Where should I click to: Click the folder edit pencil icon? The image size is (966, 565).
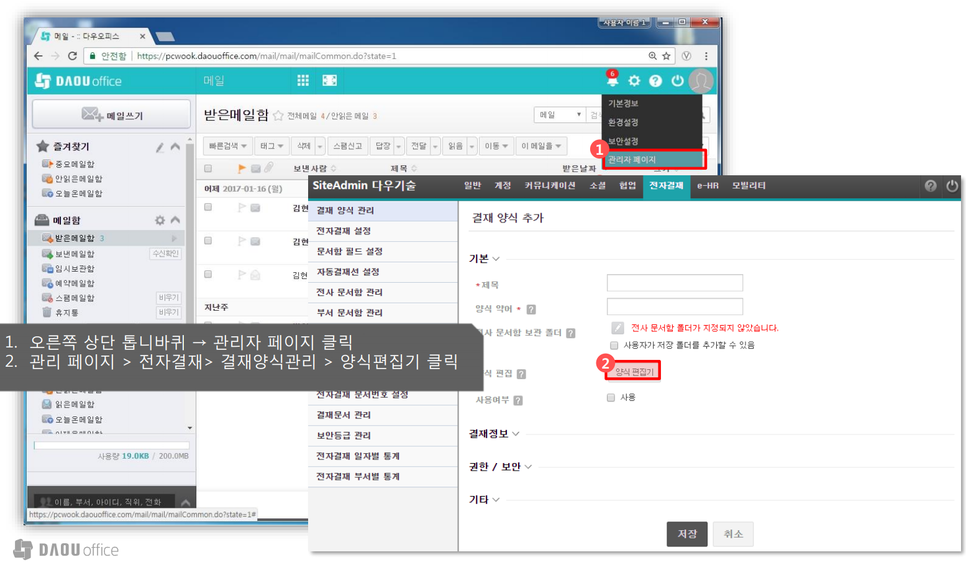coord(617,328)
